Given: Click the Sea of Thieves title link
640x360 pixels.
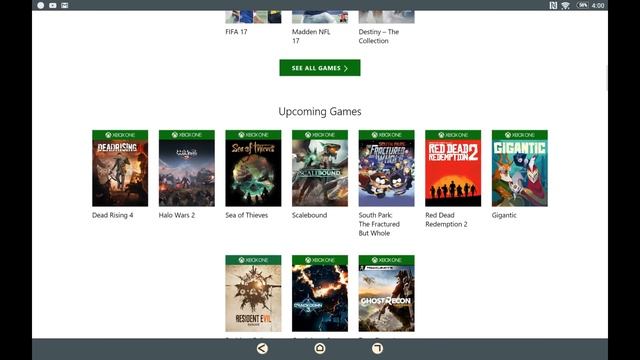Looking at the screenshot, I should (x=247, y=215).
